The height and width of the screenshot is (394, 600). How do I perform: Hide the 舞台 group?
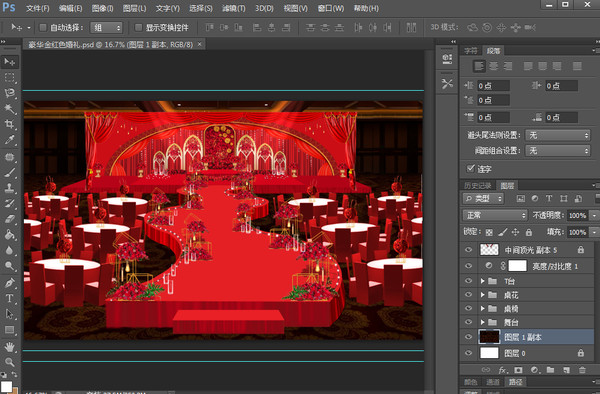click(468, 322)
